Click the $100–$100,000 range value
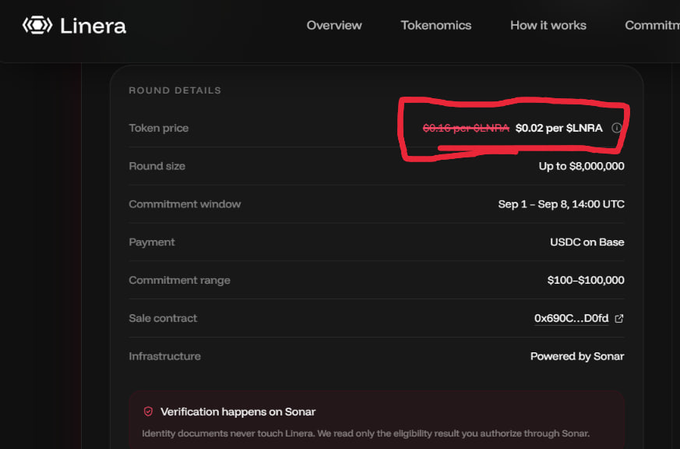Screen dimensions: 680x449 (586, 280)
